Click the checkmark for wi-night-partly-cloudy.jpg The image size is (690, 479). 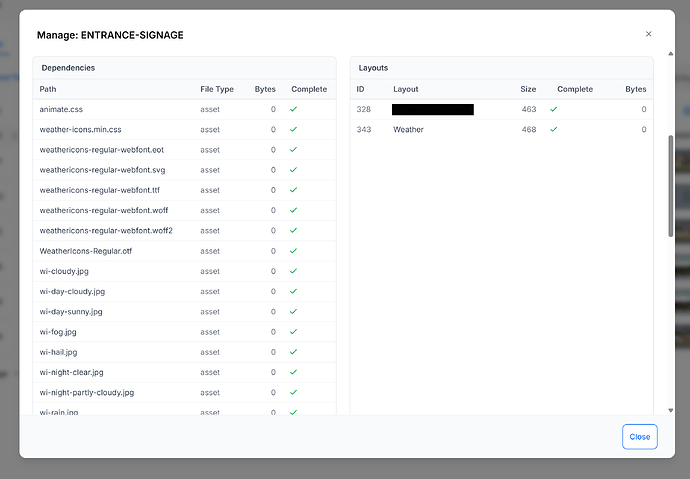(294, 392)
